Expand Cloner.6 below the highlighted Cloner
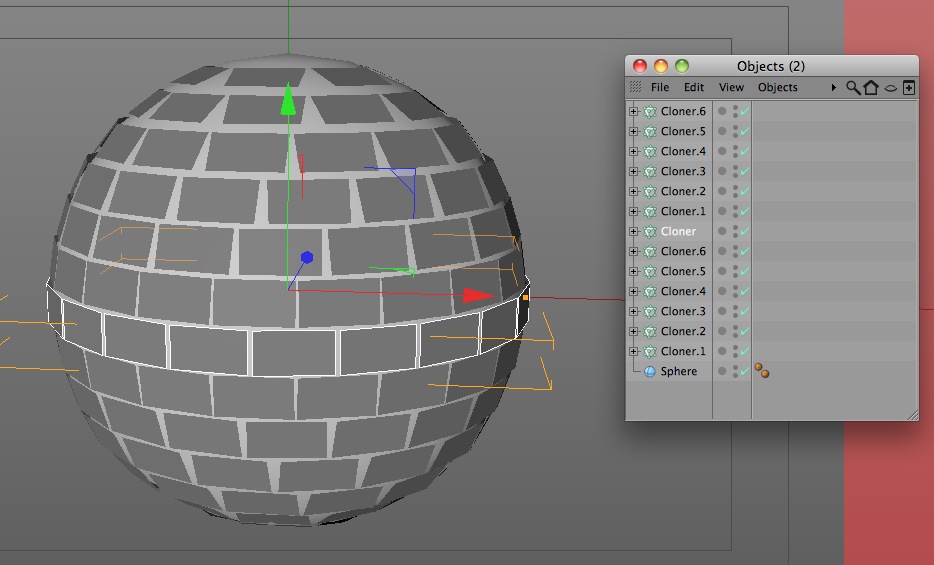 click(633, 251)
